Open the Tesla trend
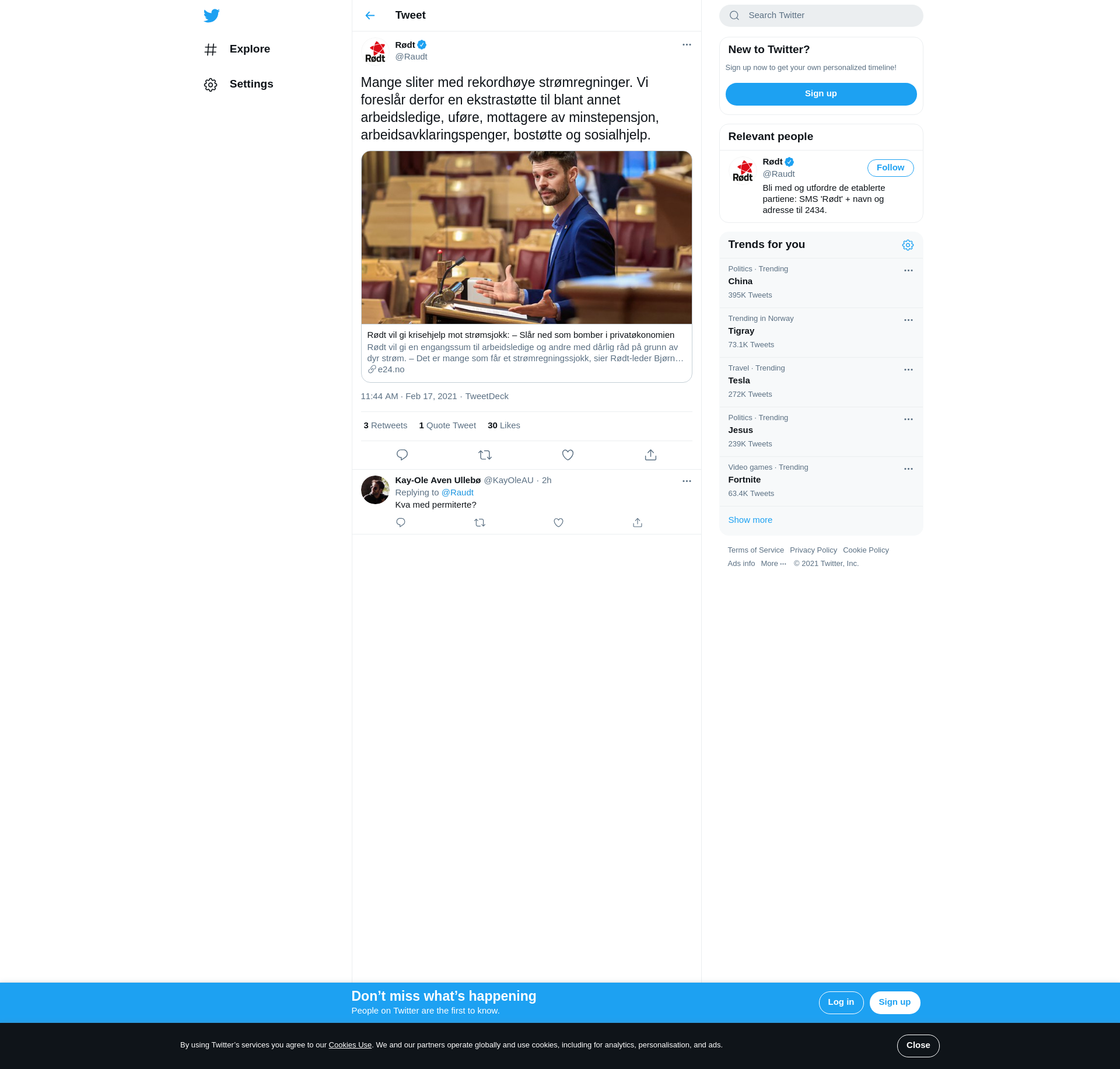 click(x=821, y=382)
